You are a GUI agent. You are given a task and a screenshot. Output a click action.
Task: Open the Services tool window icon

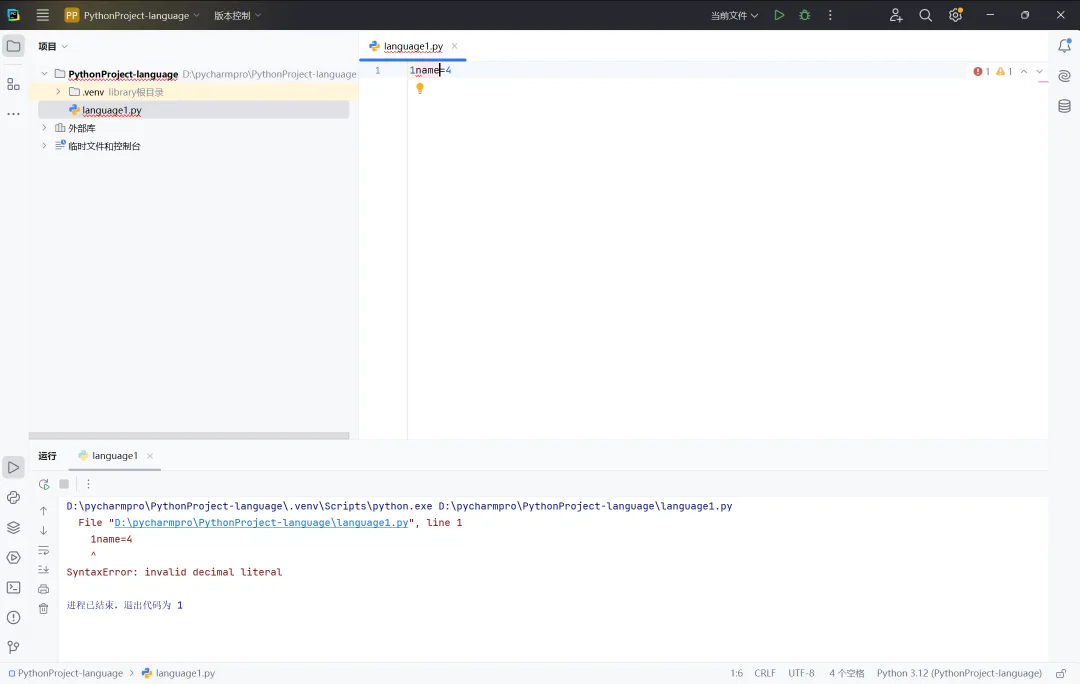pos(13,557)
